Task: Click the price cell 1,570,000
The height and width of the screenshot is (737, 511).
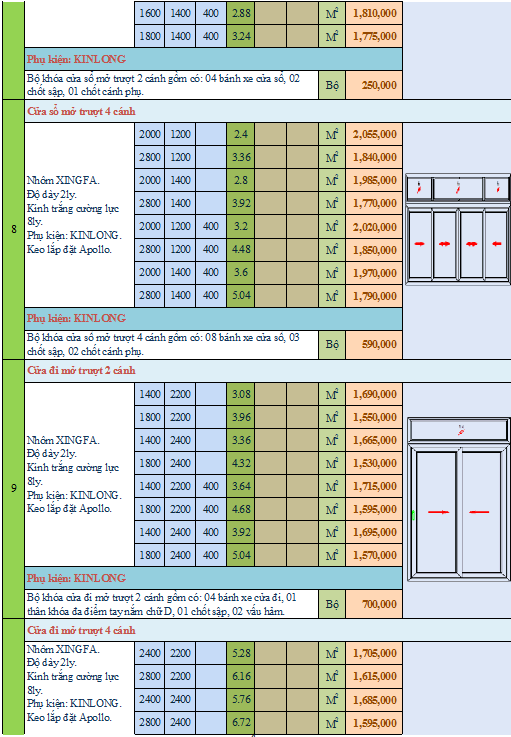Action: coord(374,556)
